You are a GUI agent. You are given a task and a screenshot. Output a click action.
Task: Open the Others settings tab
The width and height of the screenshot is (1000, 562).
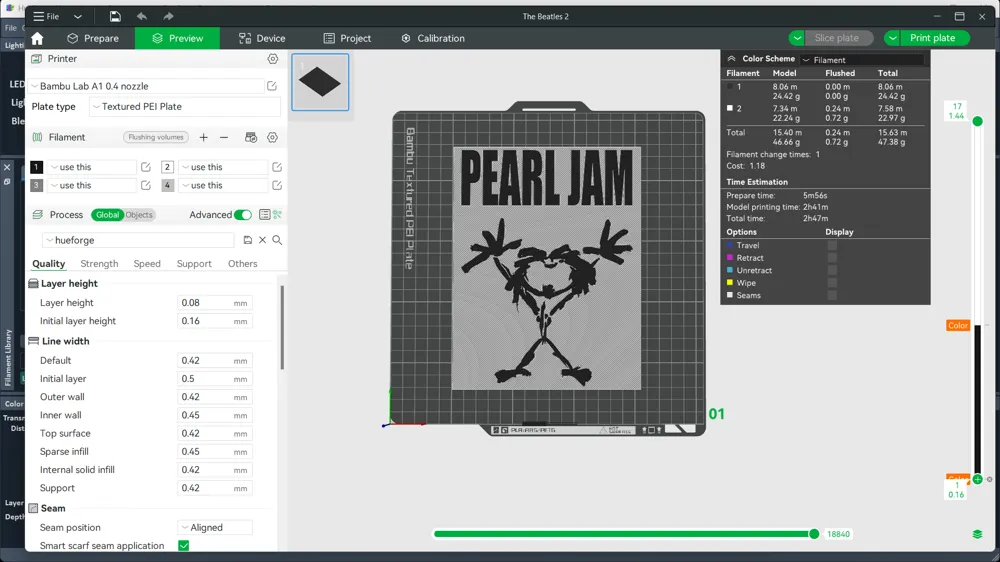click(242, 263)
